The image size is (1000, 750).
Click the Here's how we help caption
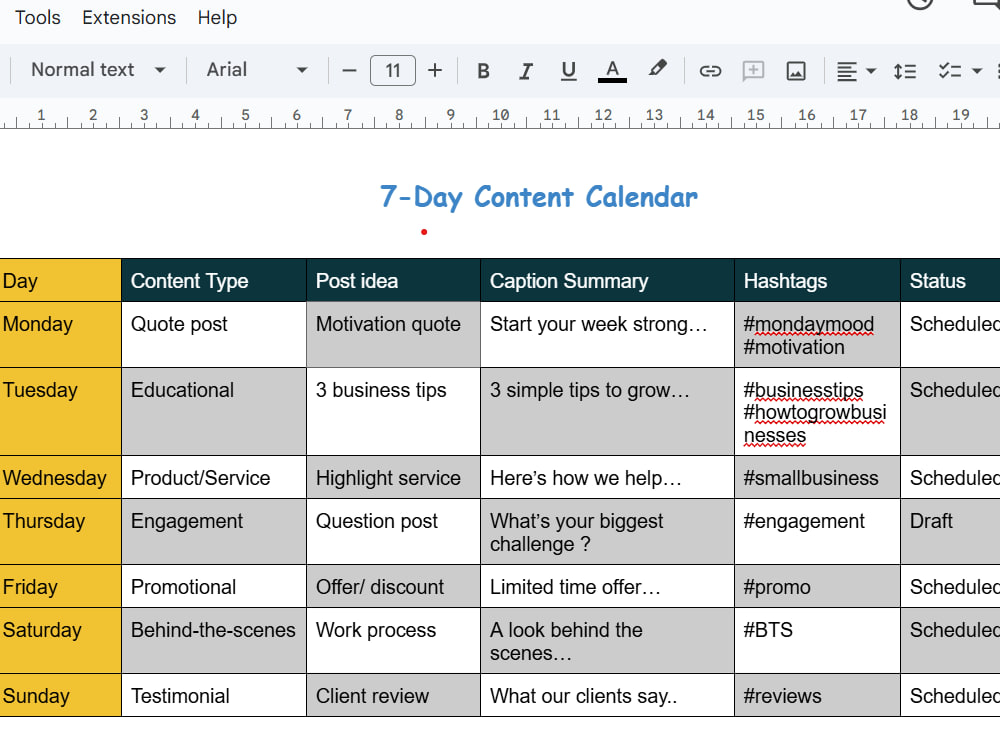[585, 478]
